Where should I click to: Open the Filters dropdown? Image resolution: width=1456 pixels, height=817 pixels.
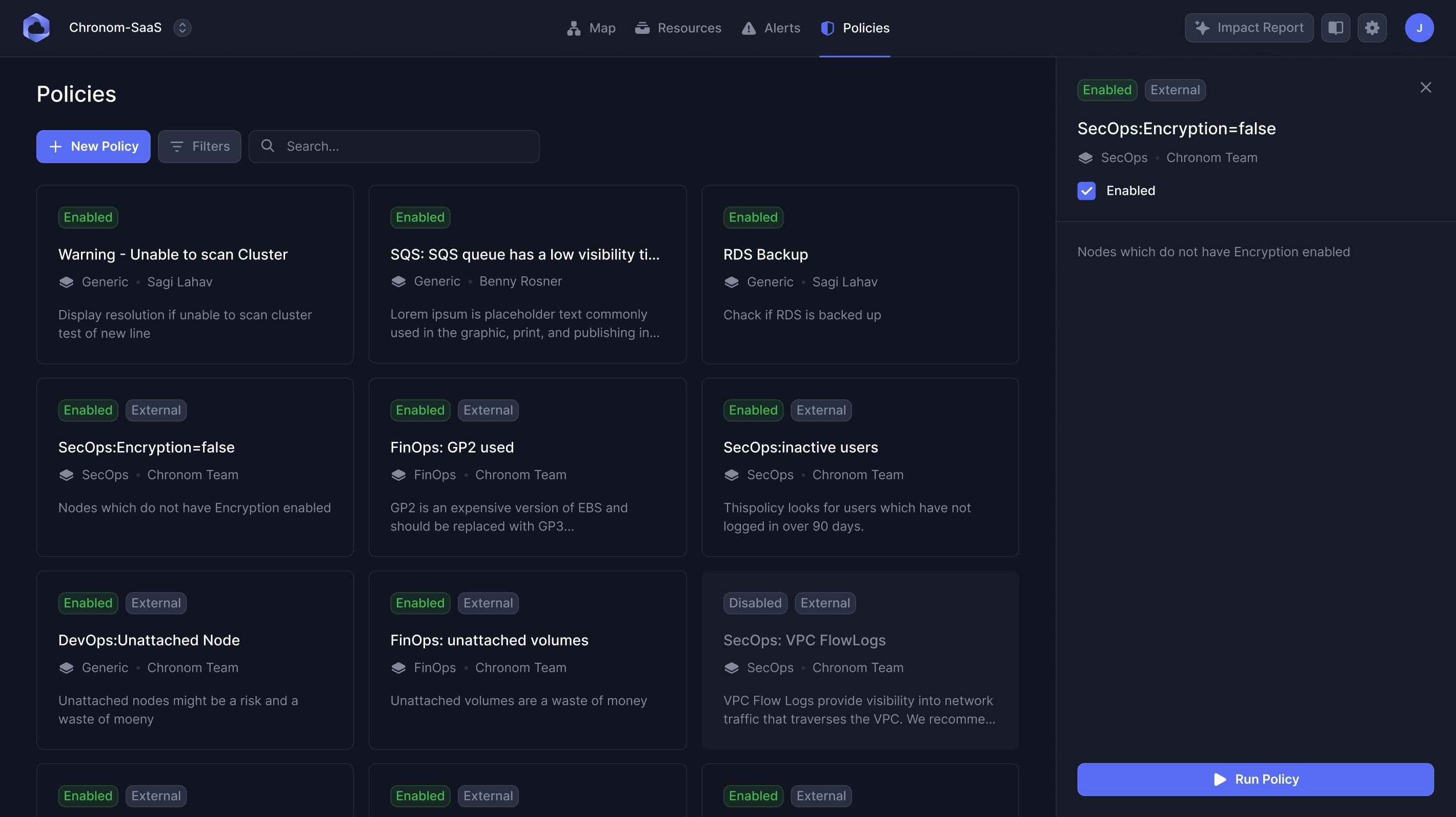tap(199, 147)
